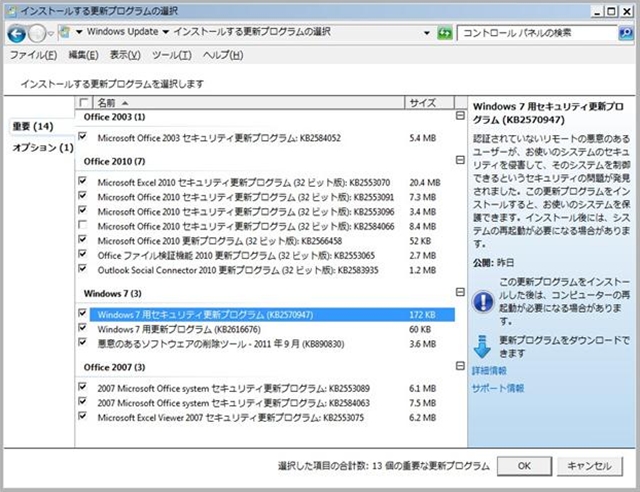Click the green refresh icon
640x492 pixels.
[445, 33]
